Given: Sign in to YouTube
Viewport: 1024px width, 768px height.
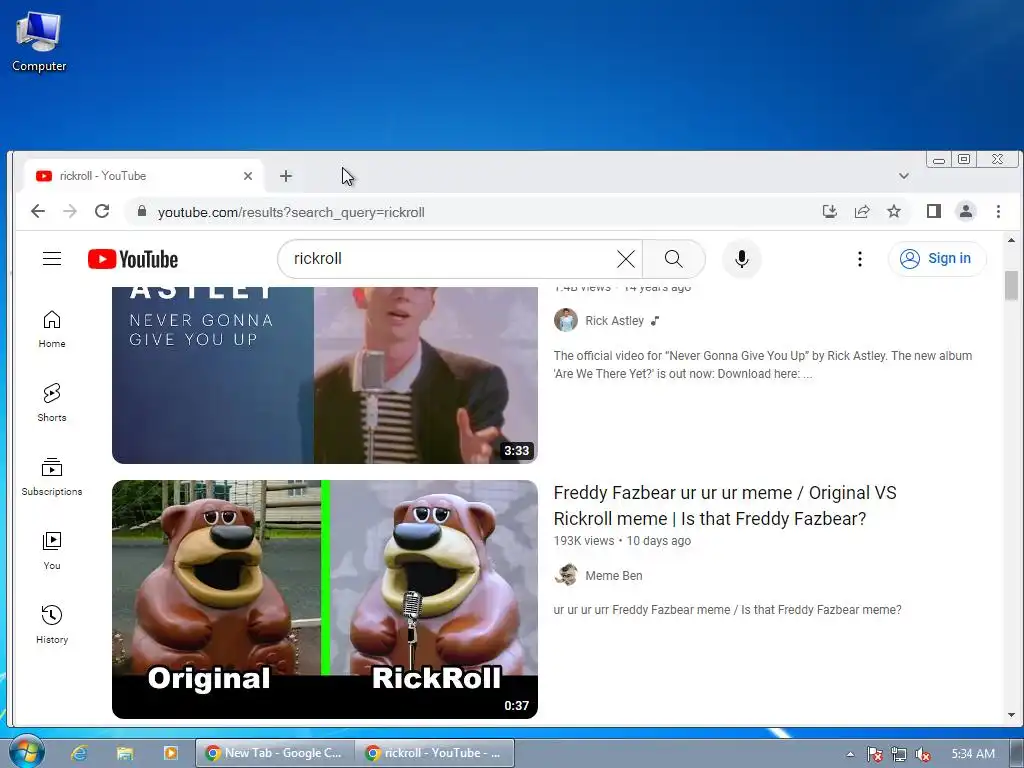Looking at the screenshot, I should [936, 259].
